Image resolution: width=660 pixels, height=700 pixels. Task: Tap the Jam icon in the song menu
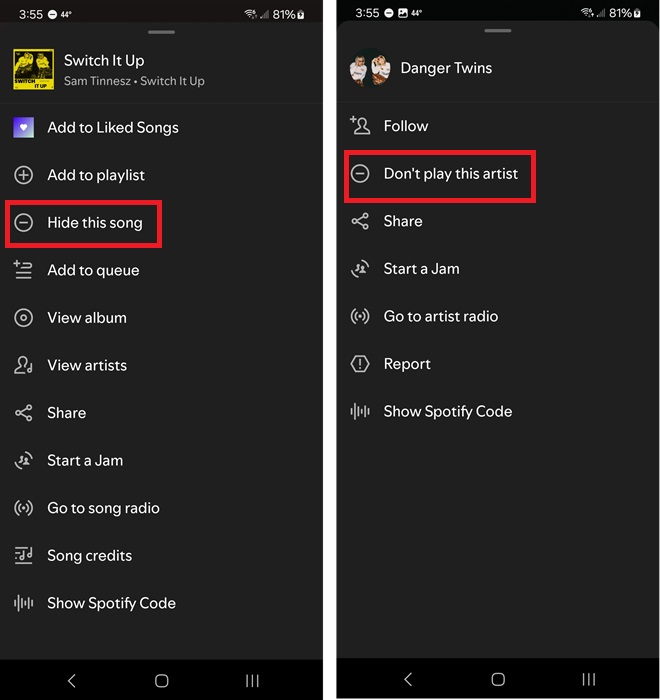coord(23,460)
